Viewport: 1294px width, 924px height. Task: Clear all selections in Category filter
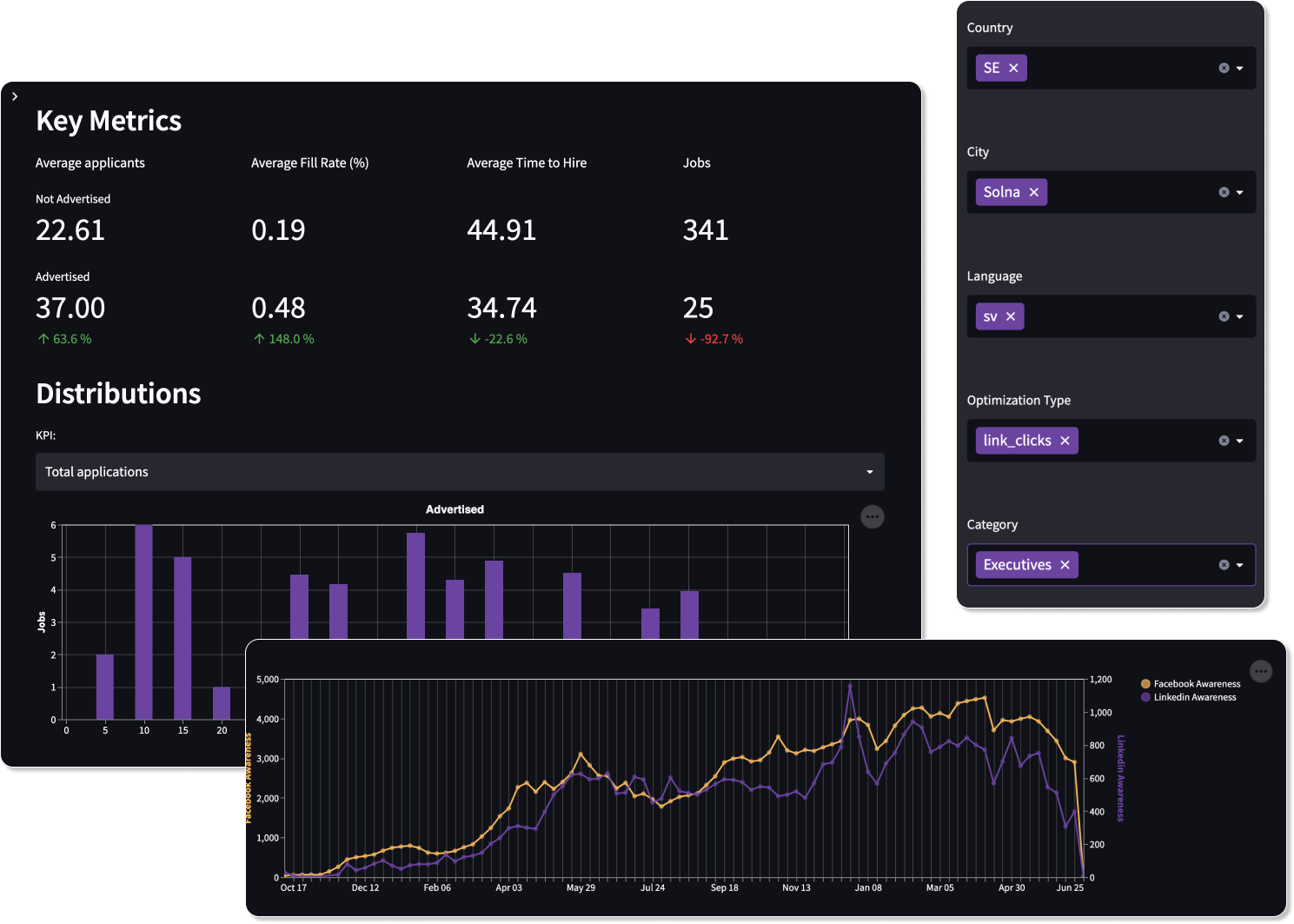[x=1224, y=565]
